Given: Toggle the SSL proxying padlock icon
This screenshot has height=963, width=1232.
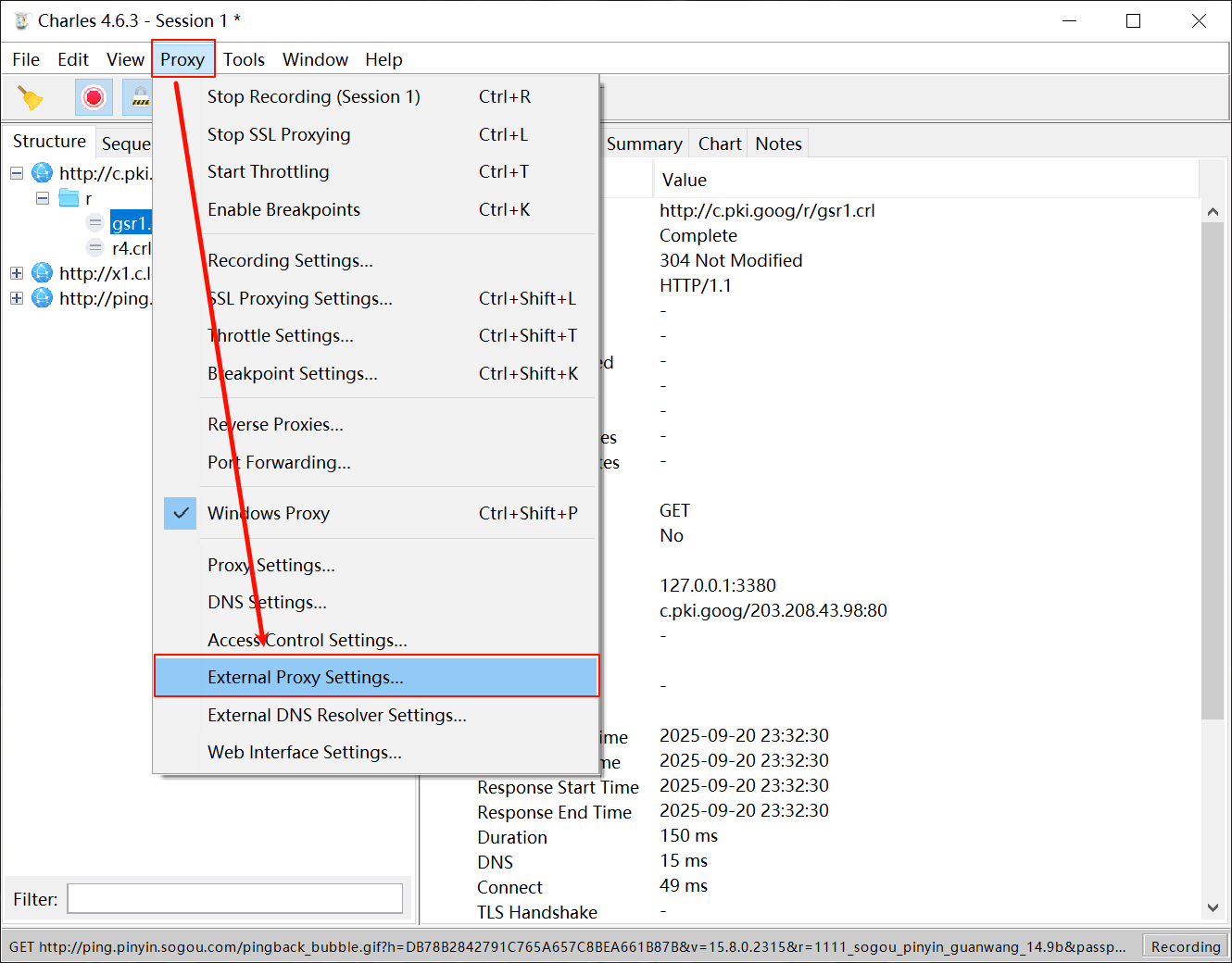Looking at the screenshot, I should click(139, 97).
